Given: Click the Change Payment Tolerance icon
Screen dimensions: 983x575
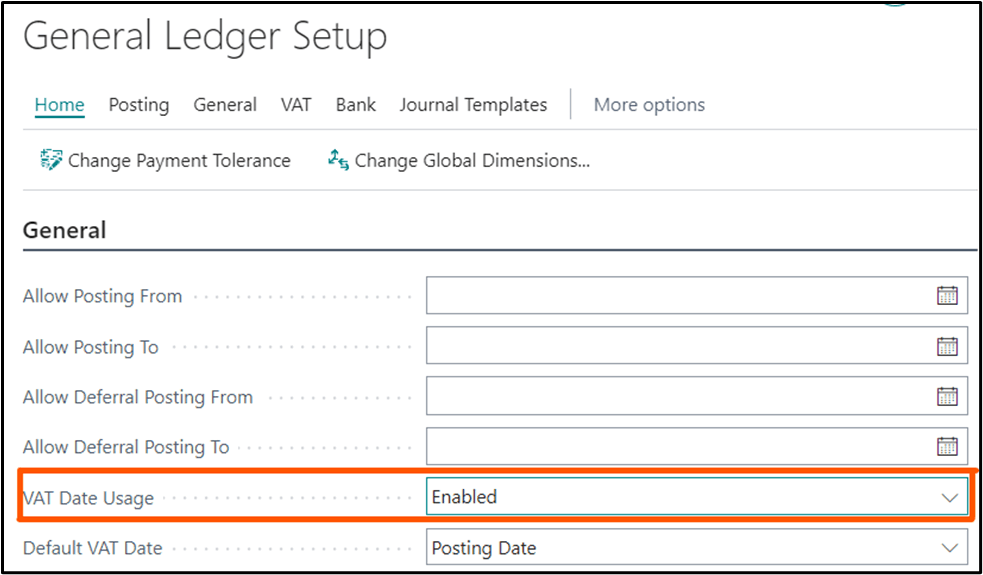Looking at the screenshot, I should 51,160.
